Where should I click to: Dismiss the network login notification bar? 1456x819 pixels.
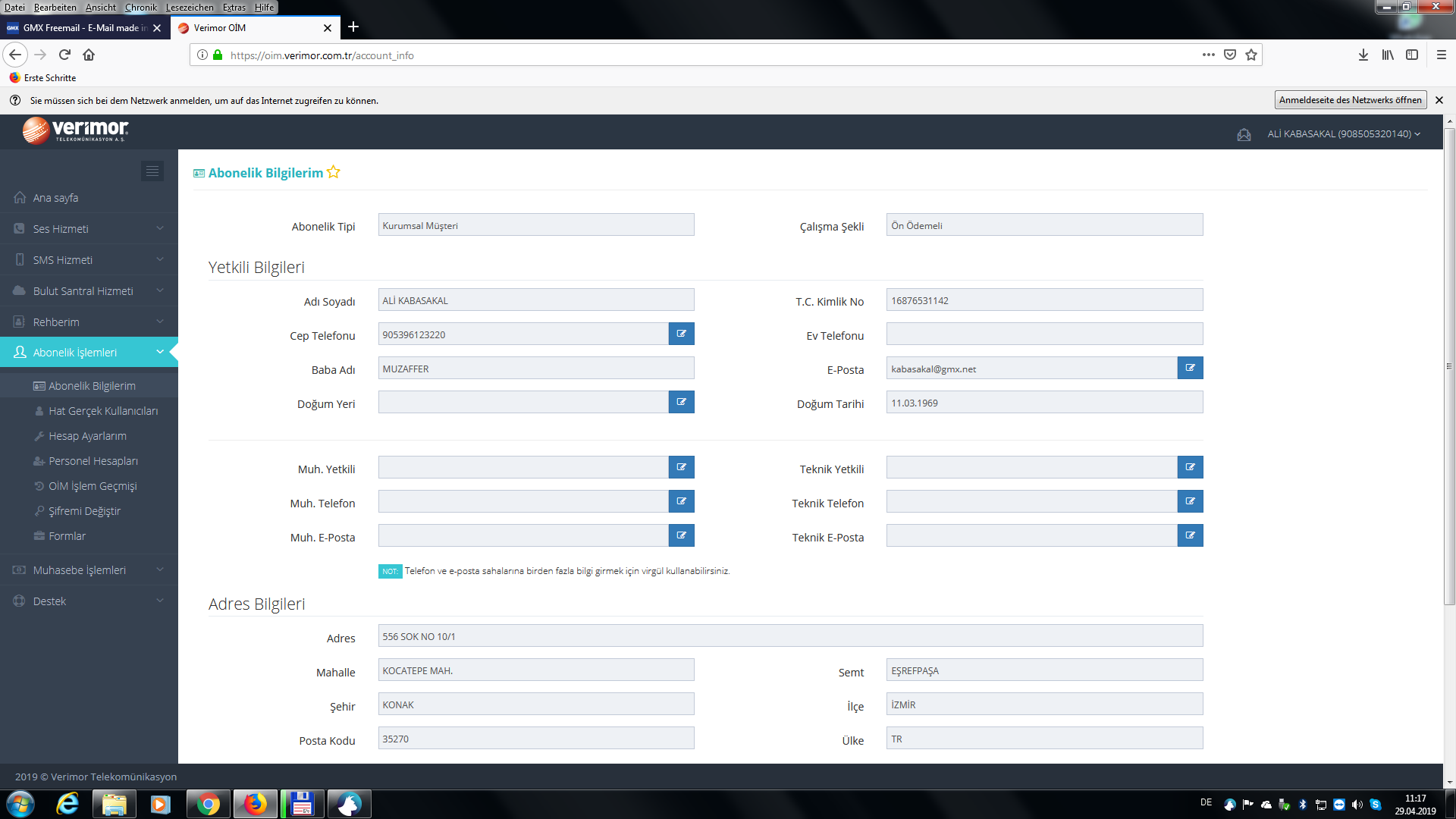click(1439, 100)
